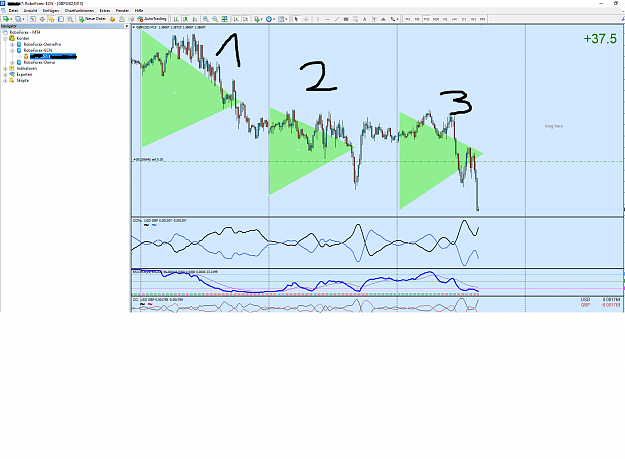Collapse the RoboForex-ECN server node

(x=12, y=51)
